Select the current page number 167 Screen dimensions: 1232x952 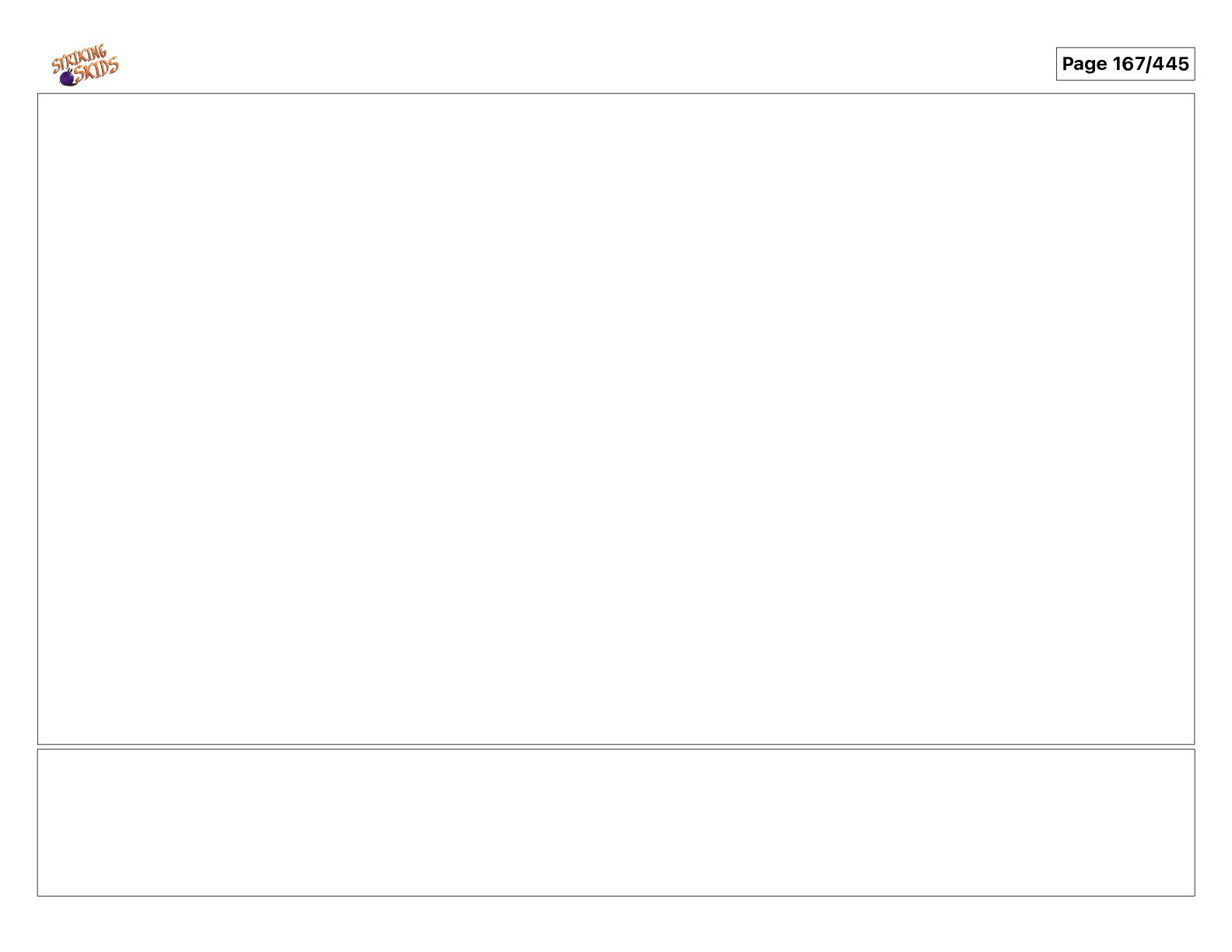(1129, 63)
